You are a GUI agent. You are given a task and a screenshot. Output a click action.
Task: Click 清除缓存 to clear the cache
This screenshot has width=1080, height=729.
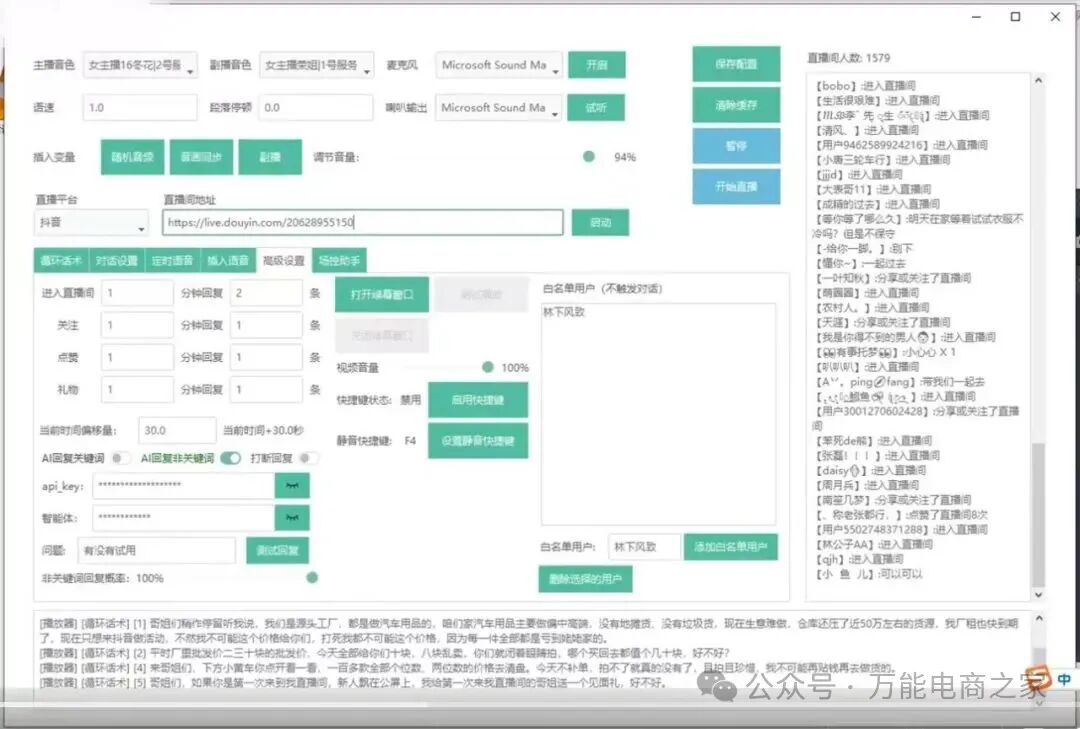pyautogui.click(x=736, y=105)
